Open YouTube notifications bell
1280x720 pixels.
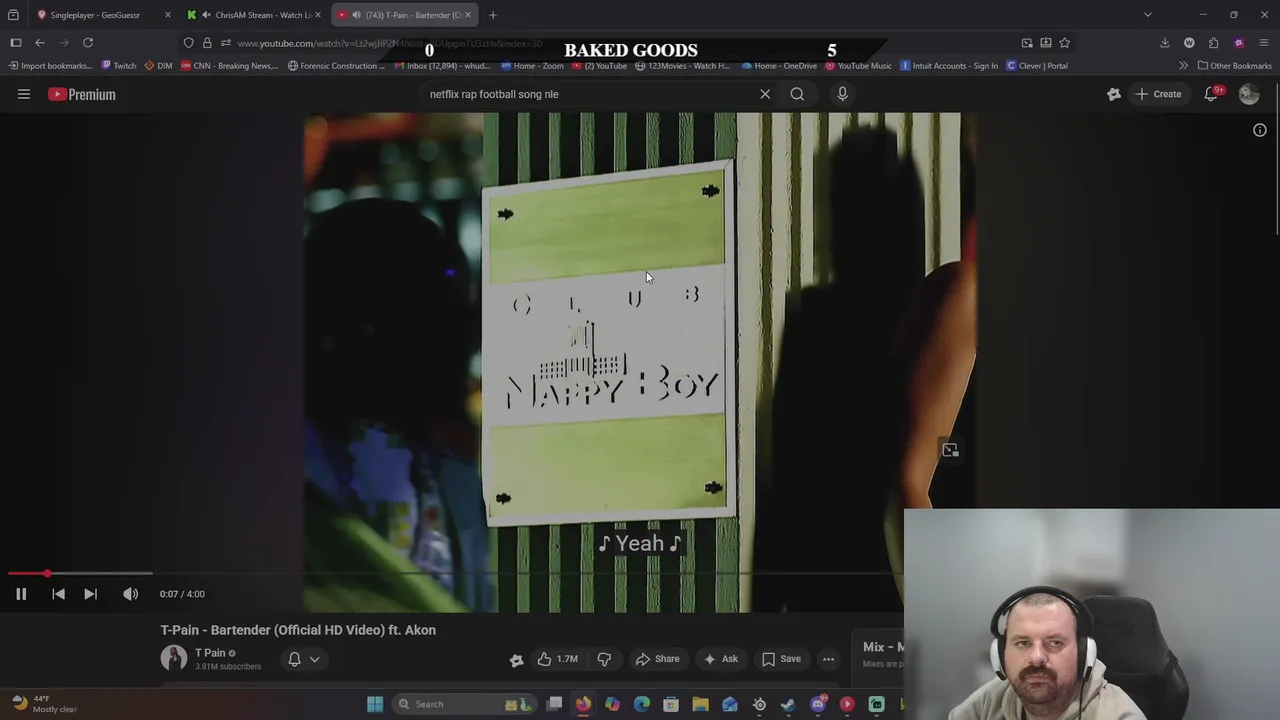[1212, 94]
